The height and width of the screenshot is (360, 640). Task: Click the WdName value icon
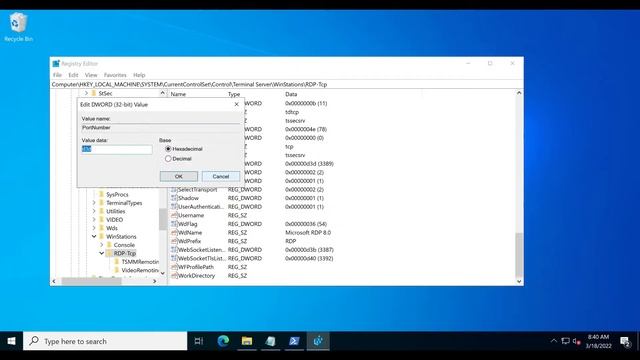tap(174, 233)
